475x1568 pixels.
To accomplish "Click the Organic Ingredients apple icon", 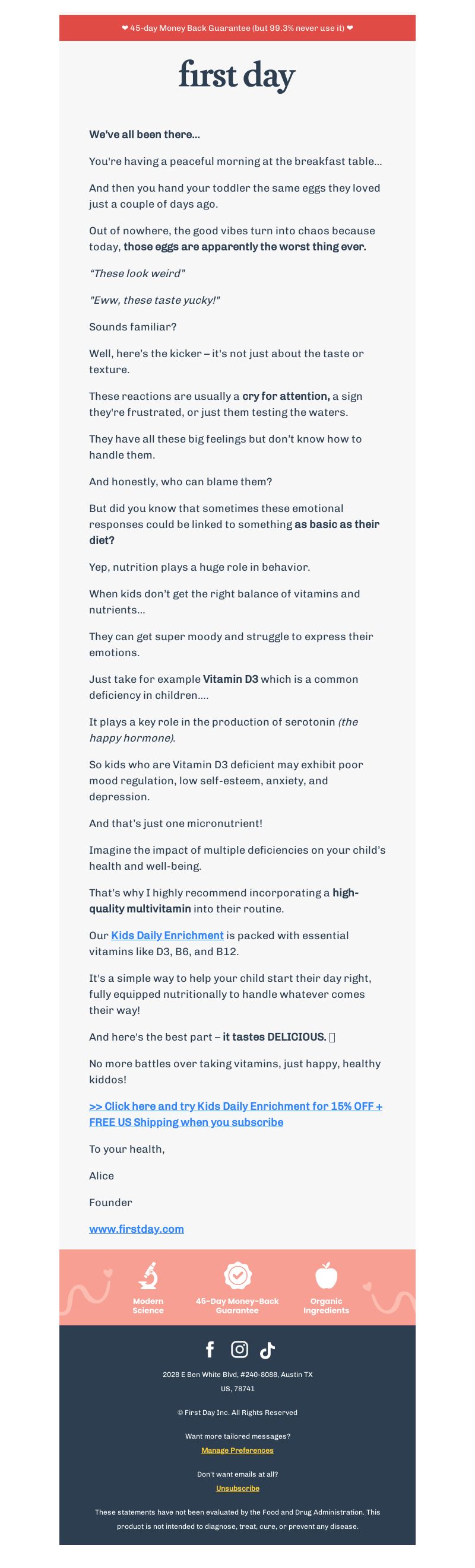I will (x=327, y=1275).
